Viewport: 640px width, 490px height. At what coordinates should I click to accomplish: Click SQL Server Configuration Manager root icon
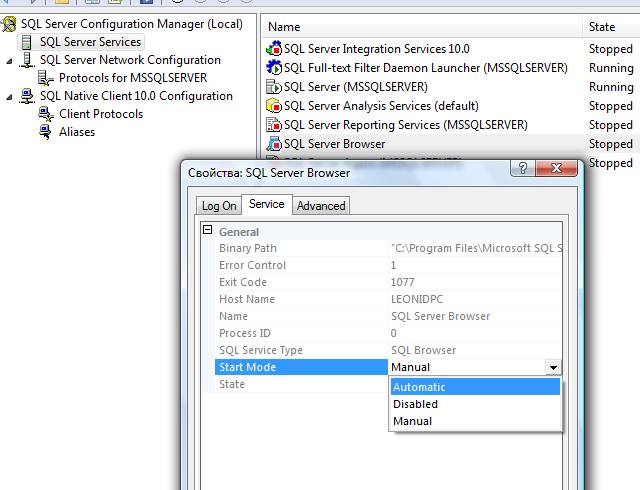(9, 24)
